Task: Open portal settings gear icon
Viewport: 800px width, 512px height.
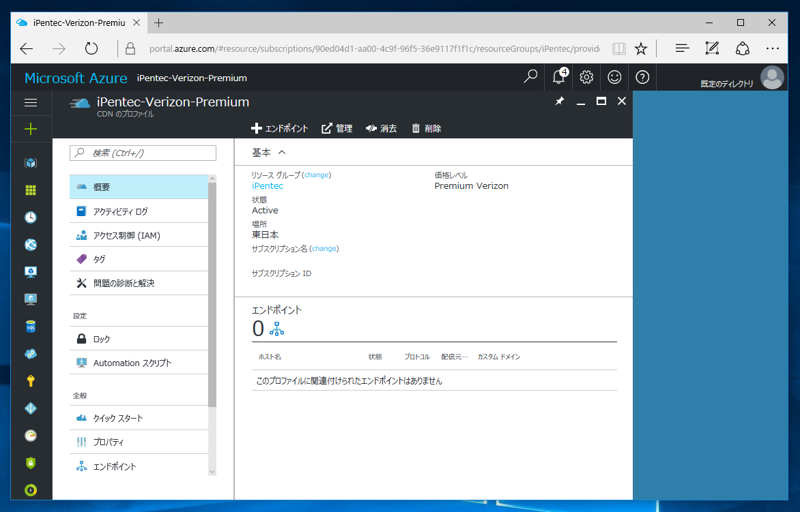Action: click(x=586, y=77)
